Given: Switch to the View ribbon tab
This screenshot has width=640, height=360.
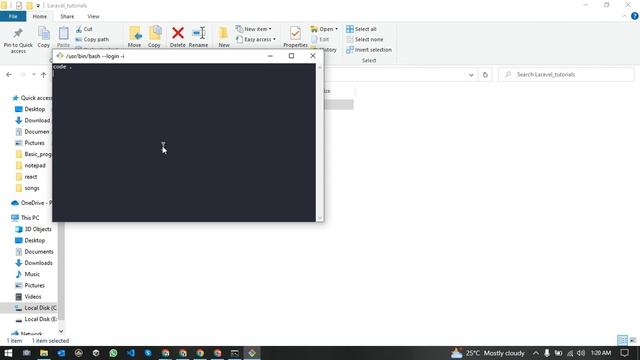Looking at the screenshot, I should pos(93,16).
